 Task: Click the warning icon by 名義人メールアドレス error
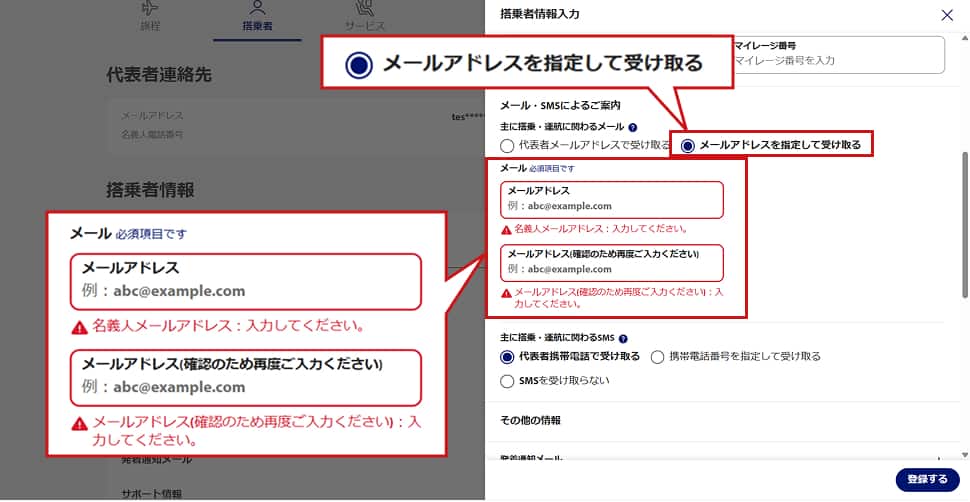[506, 229]
